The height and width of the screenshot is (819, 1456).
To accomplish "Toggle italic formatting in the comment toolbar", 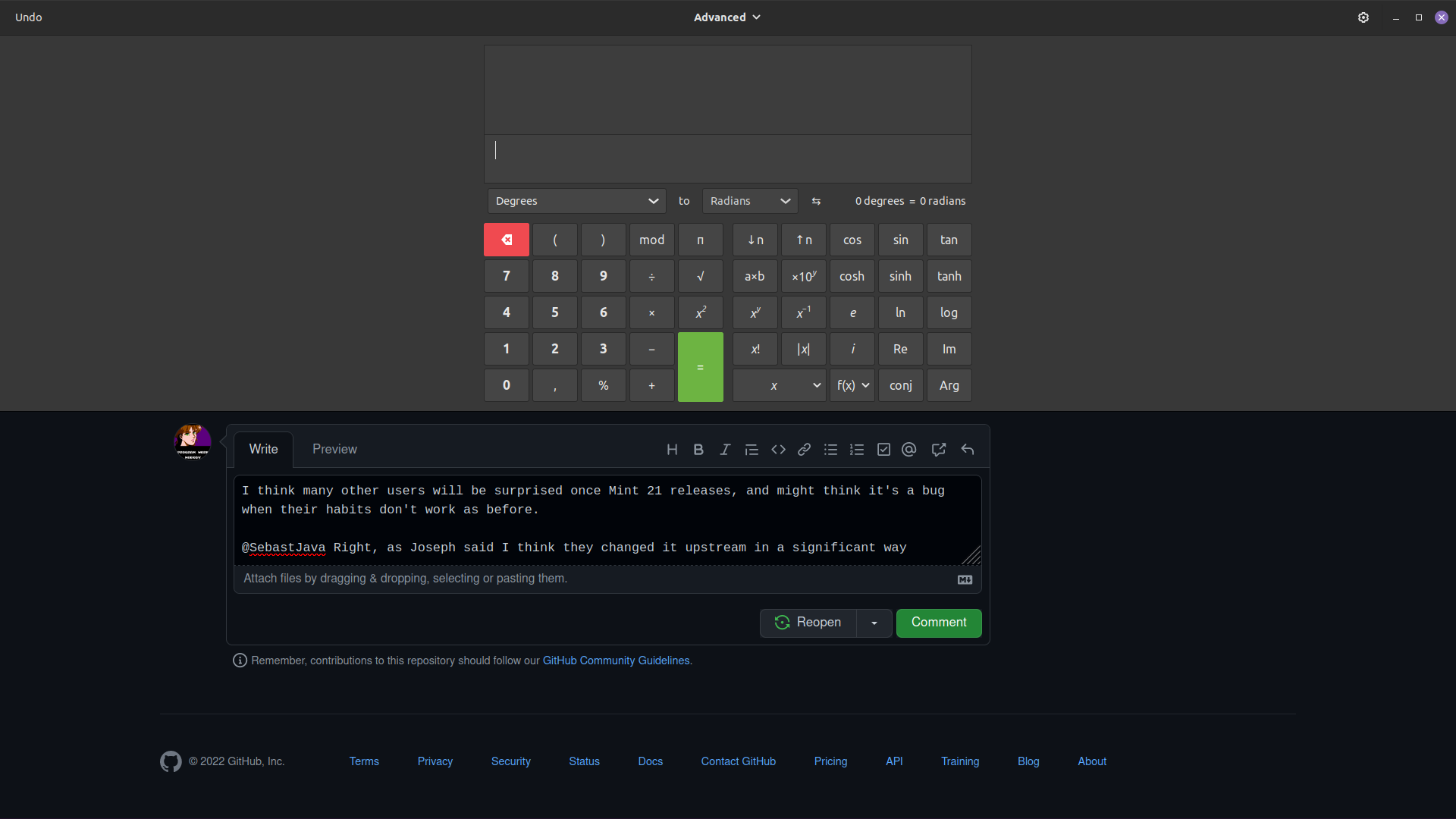I will click(x=724, y=449).
